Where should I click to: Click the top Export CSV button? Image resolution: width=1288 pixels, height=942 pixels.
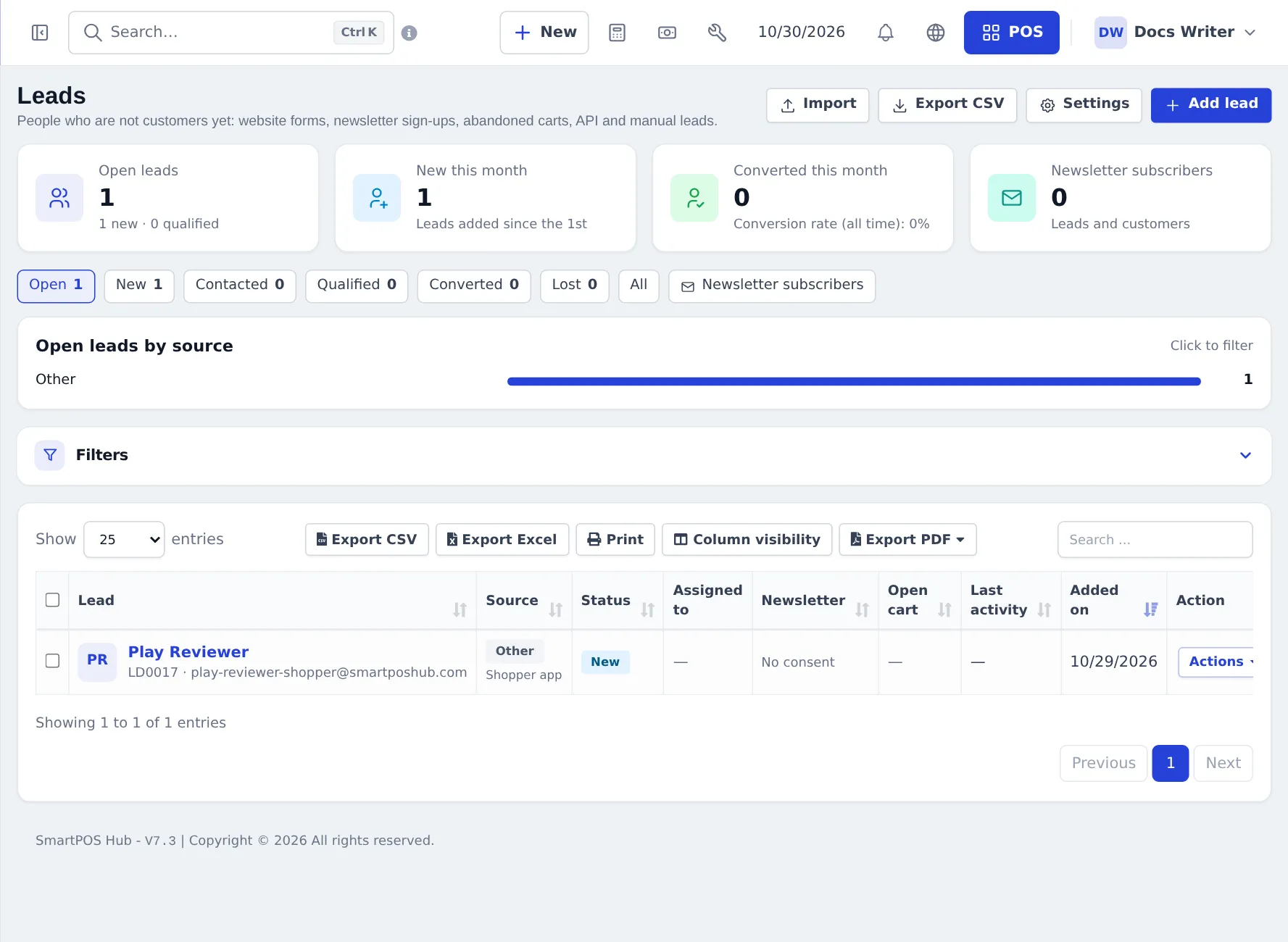coord(947,105)
